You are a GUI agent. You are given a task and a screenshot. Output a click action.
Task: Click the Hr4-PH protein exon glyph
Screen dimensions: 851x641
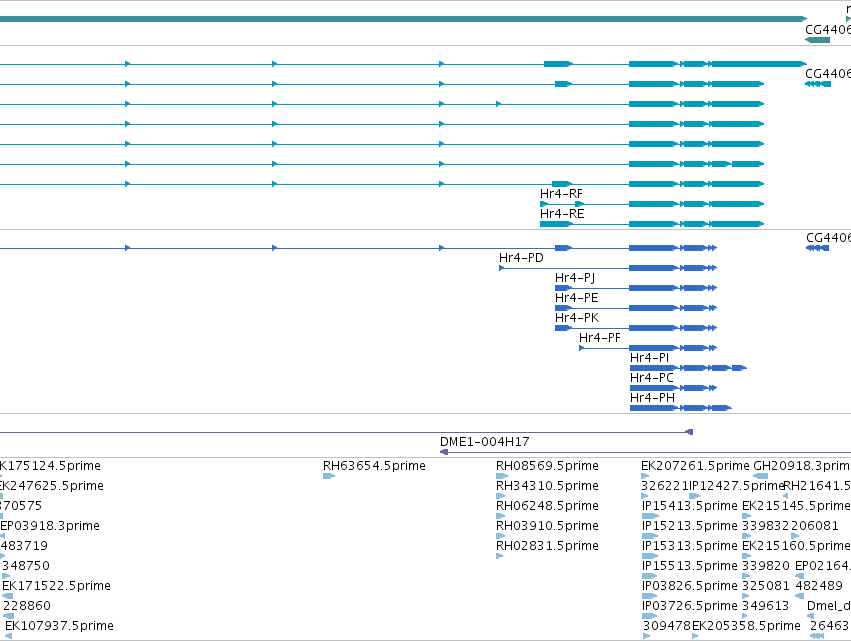(681, 408)
